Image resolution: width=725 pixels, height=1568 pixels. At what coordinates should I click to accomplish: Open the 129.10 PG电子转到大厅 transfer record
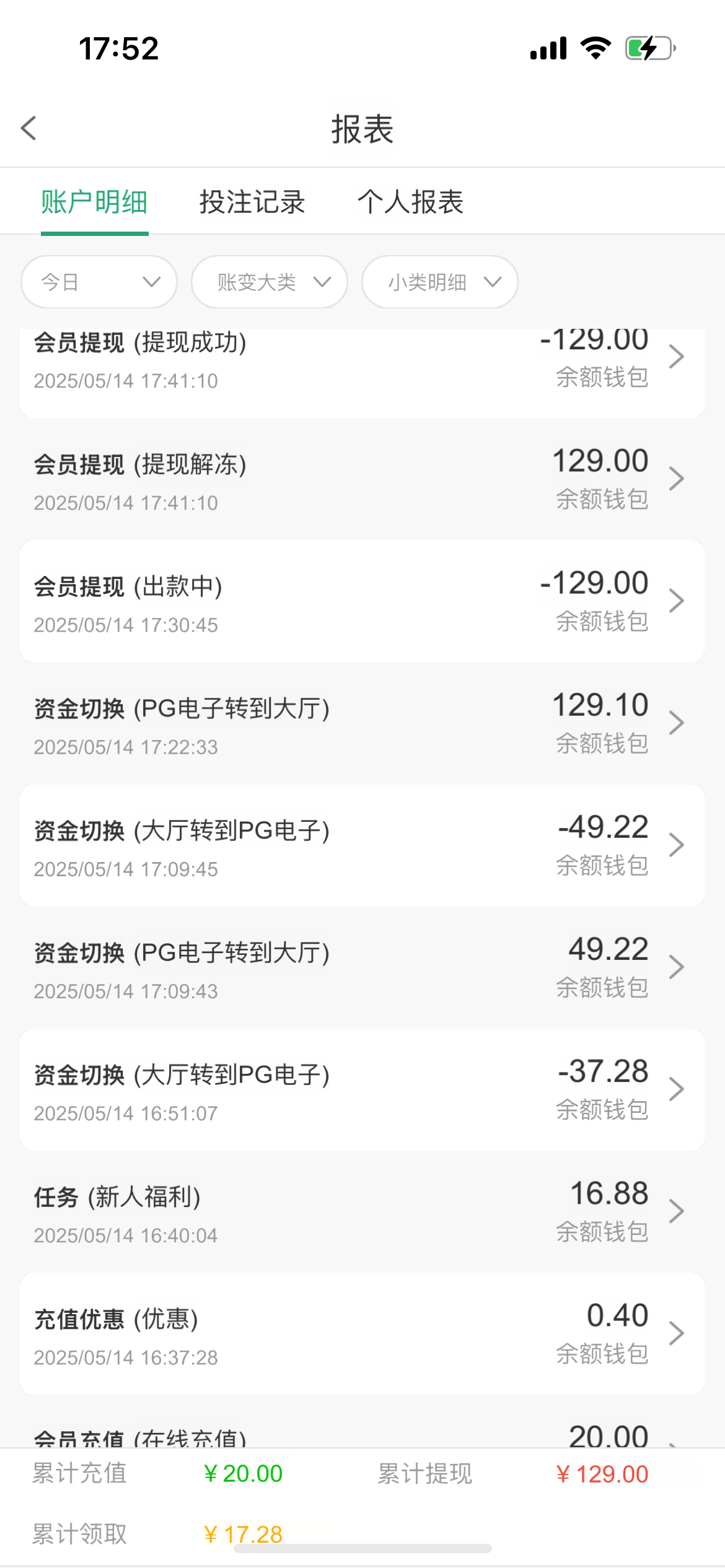(362, 723)
